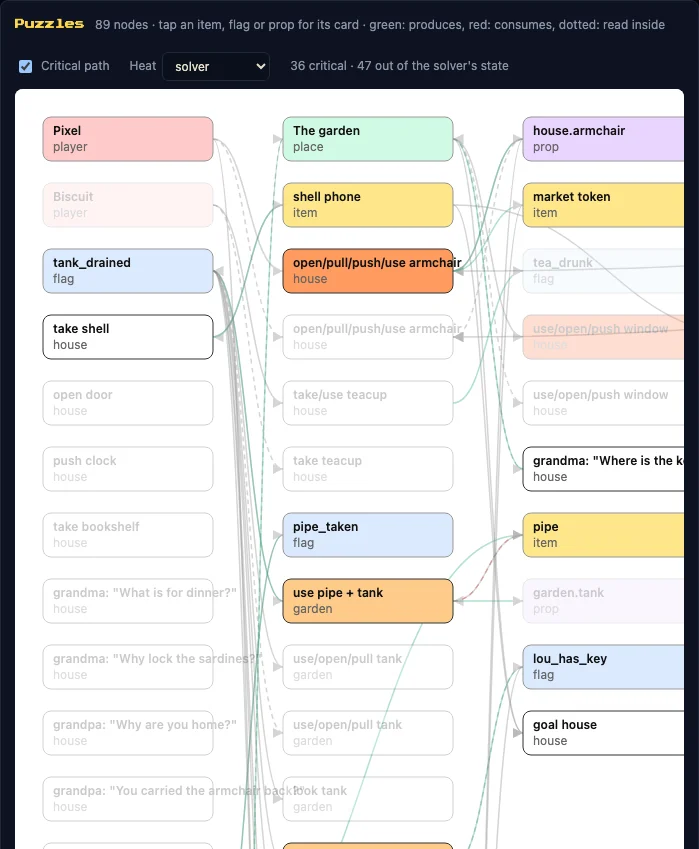The width and height of the screenshot is (699, 849).
Task: Select the take teacup house node
Action: pos(368,469)
